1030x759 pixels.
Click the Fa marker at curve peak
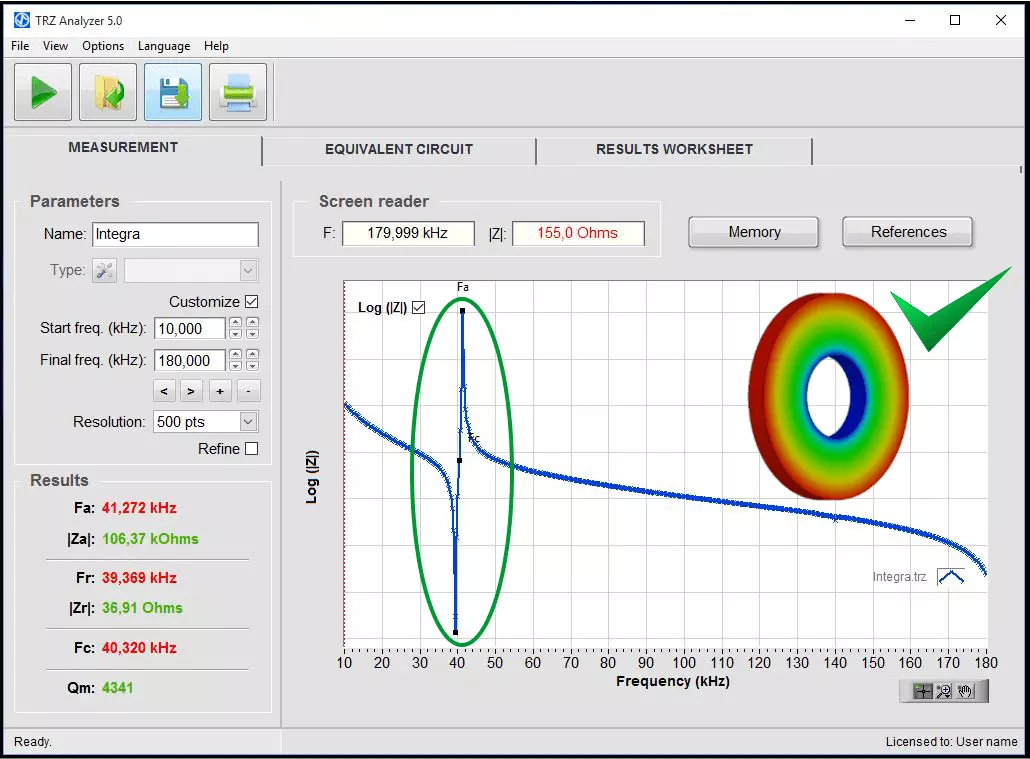[x=462, y=311]
